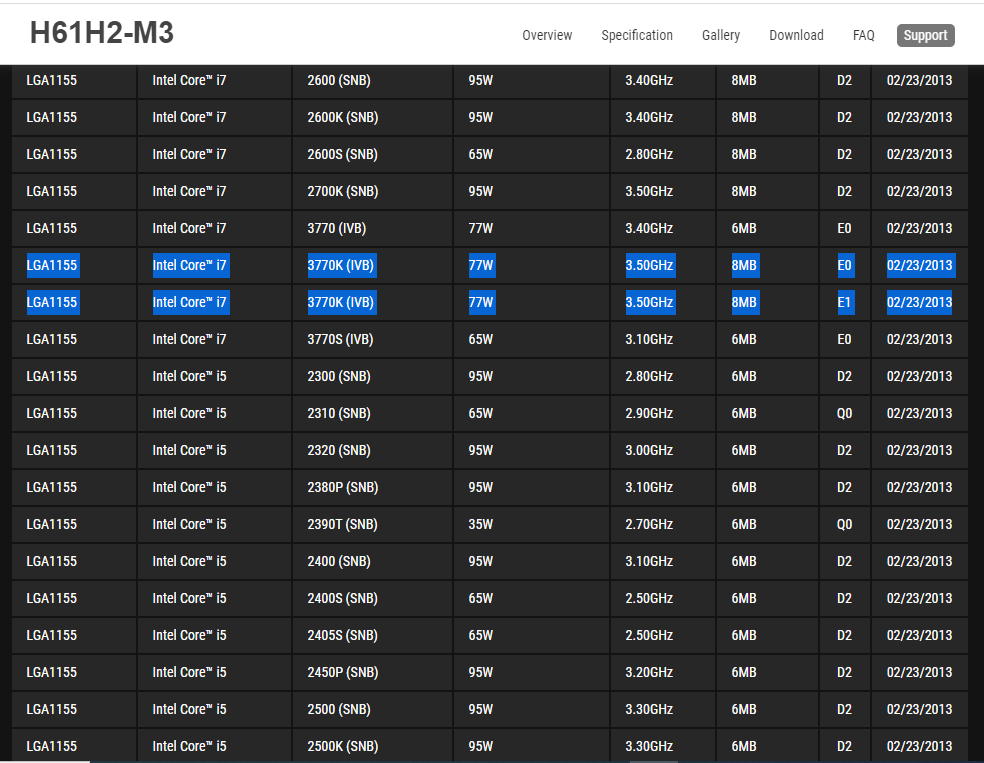Click the 3770S (IVB) model cell
Viewport: 984px width, 763px height.
340,339
